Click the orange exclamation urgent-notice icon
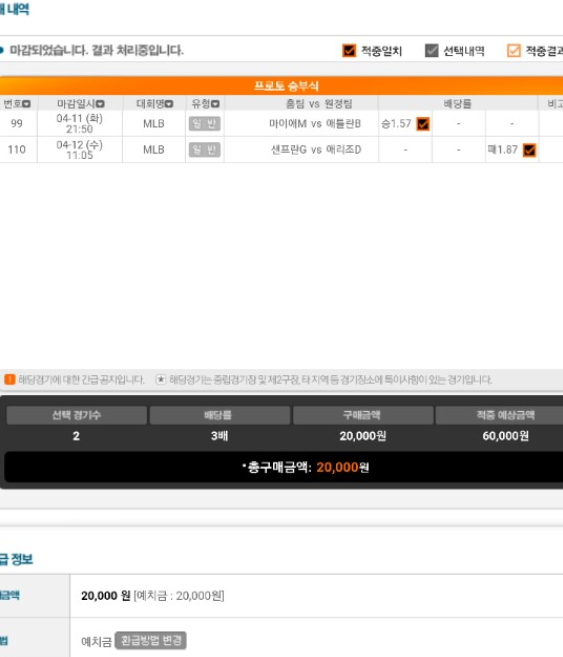 [x=10, y=380]
